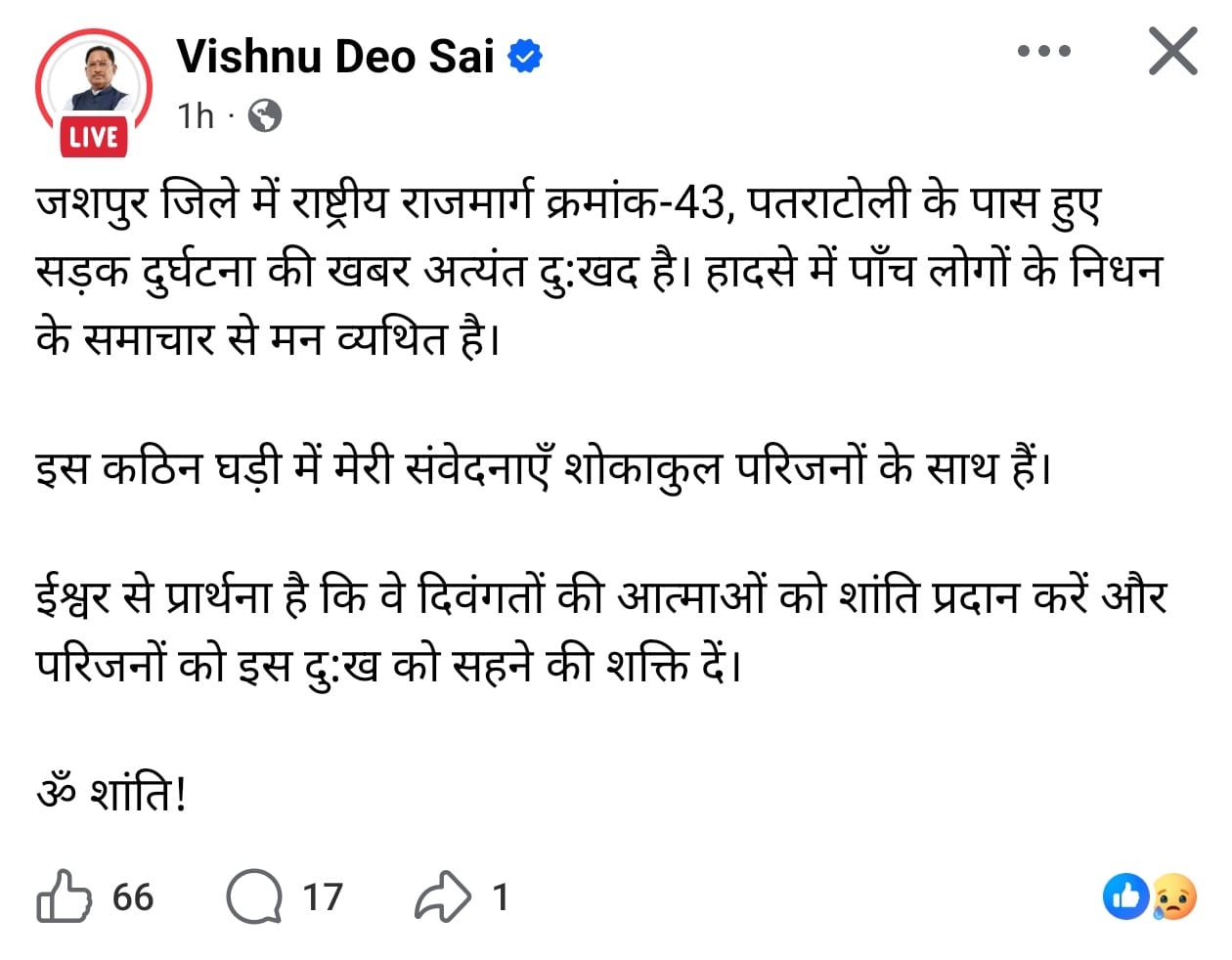
Task: Open the three-dot more options menu
Action: (1044, 51)
